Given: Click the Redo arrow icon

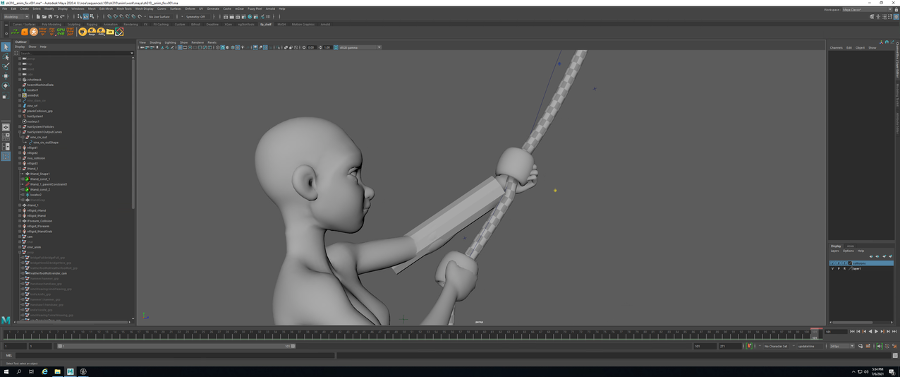Looking at the screenshot, I should (x=62, y=17).
